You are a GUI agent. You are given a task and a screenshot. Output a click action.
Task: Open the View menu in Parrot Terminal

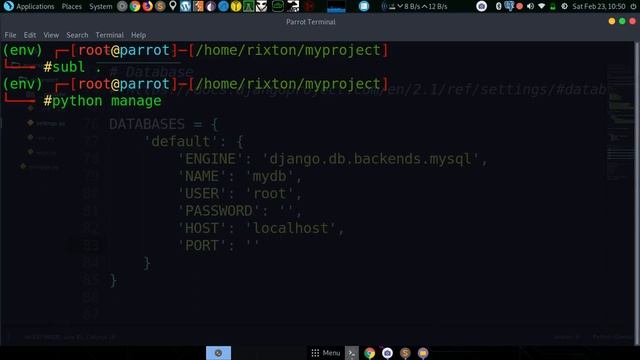51,35
